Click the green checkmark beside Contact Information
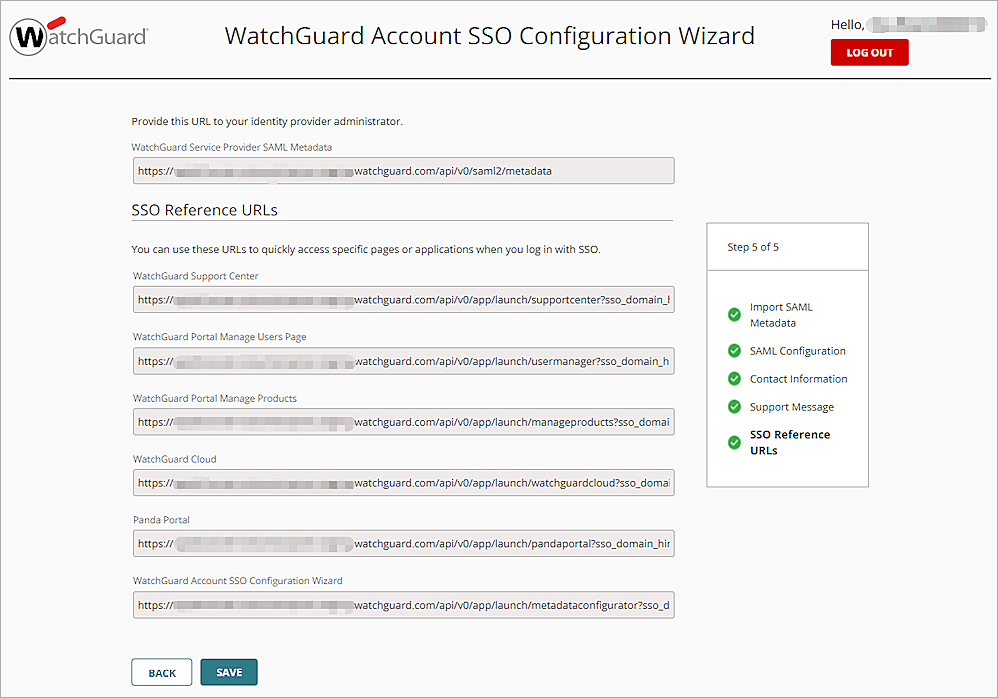Image resolution: width=998 pixels, height=698 pixels. (x=734, y=379)
